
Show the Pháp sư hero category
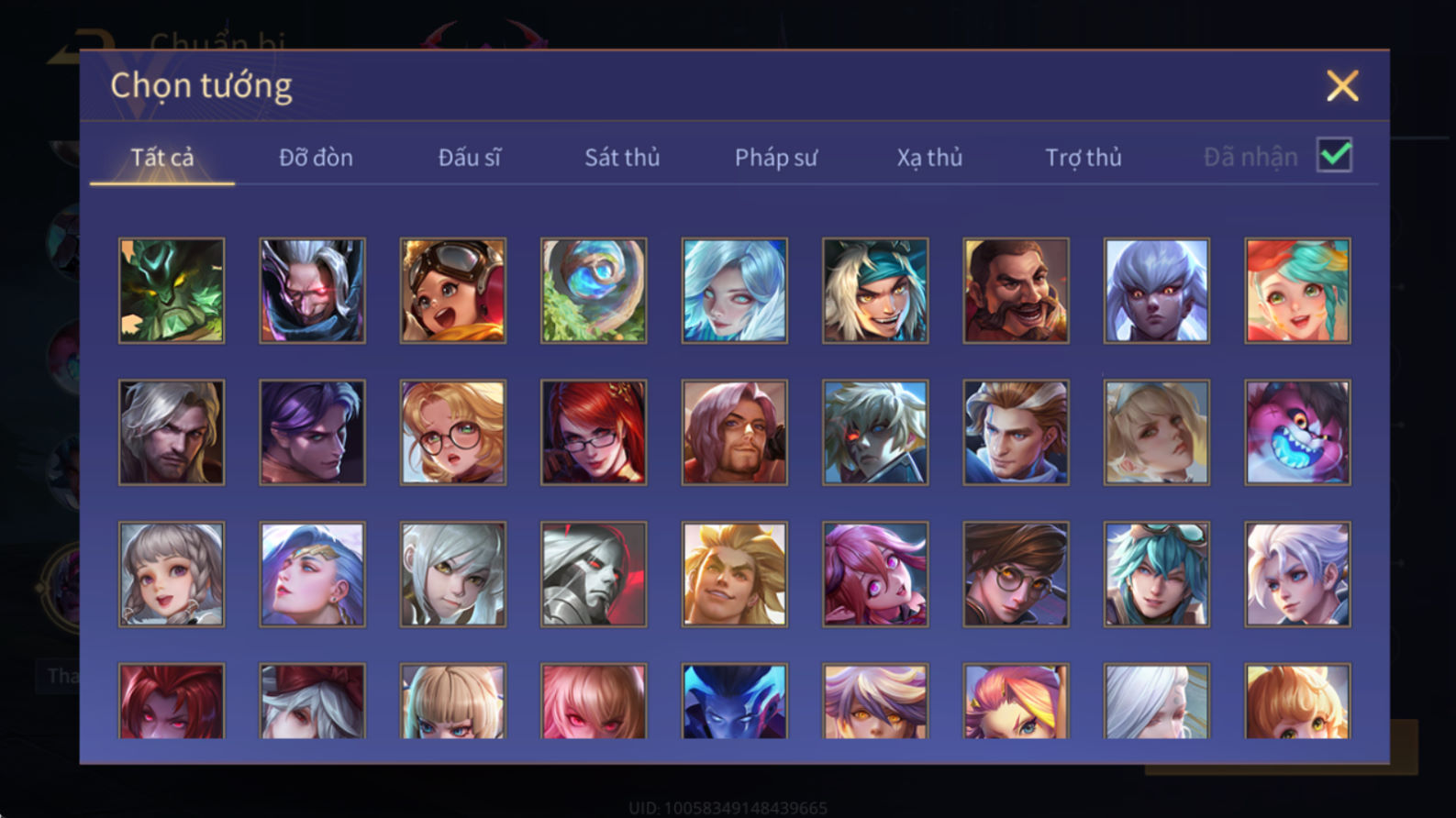(775, 158)
